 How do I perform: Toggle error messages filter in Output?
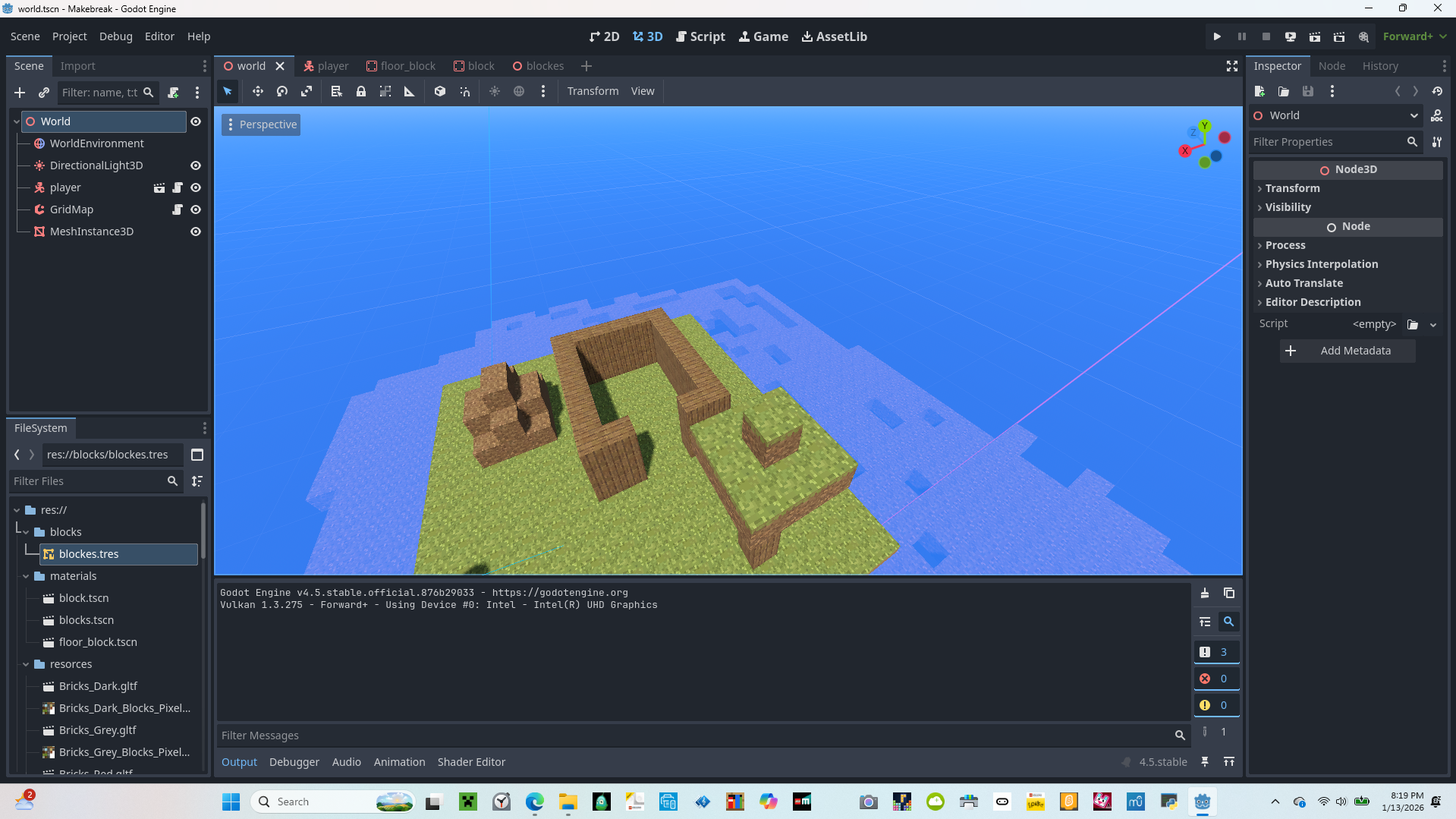point(1216,679)
